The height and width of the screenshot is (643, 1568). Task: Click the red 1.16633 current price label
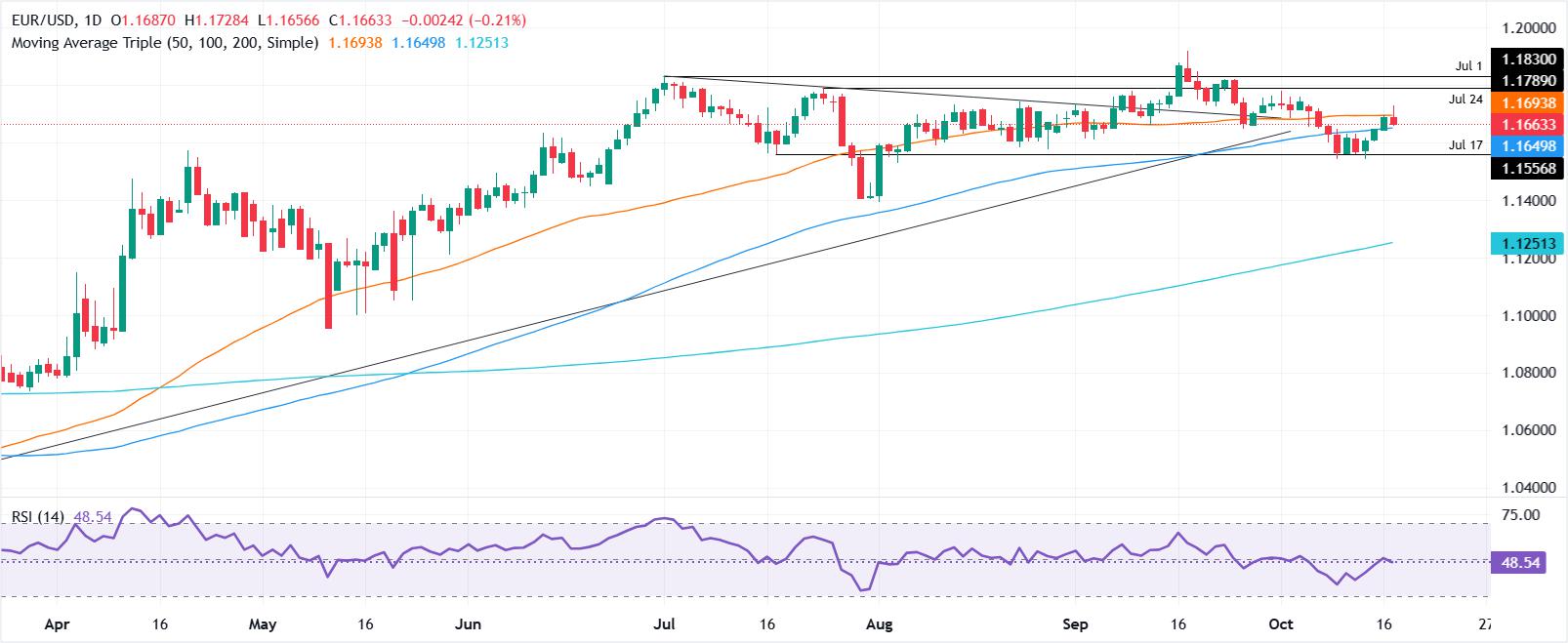tap(1528, 124)
